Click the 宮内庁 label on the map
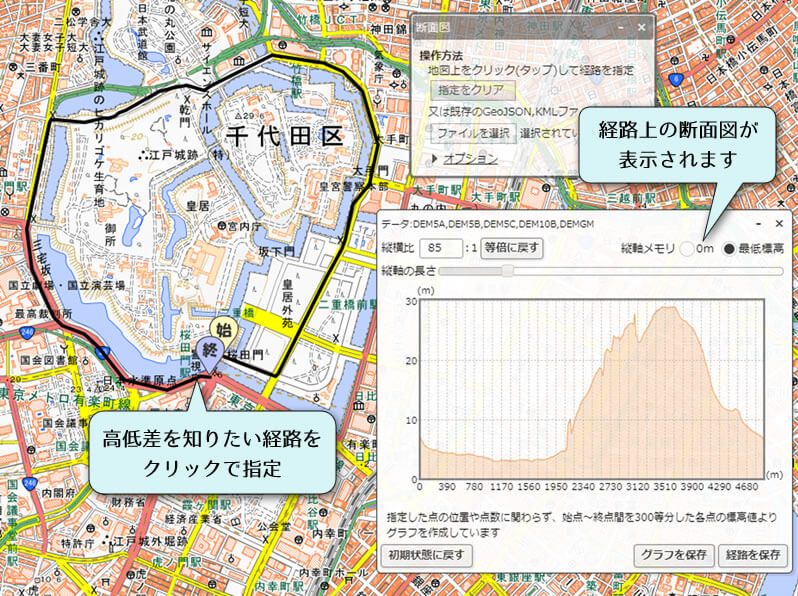 [x=244, y=226]
